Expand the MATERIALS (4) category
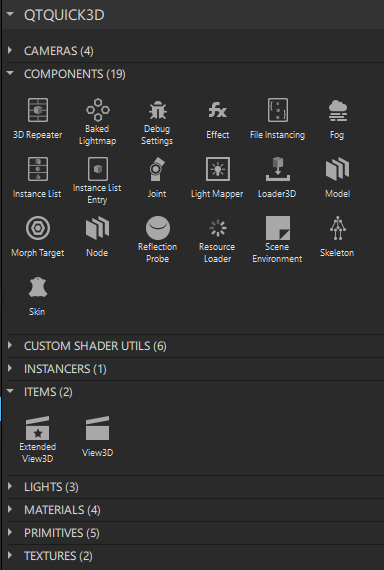The image size is (384, 570). tap(10, 510)
